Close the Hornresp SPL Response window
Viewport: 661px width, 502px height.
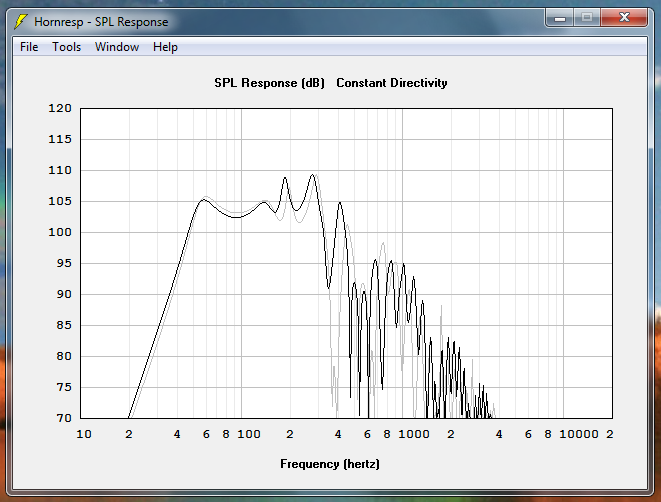(x=624, y=18)
